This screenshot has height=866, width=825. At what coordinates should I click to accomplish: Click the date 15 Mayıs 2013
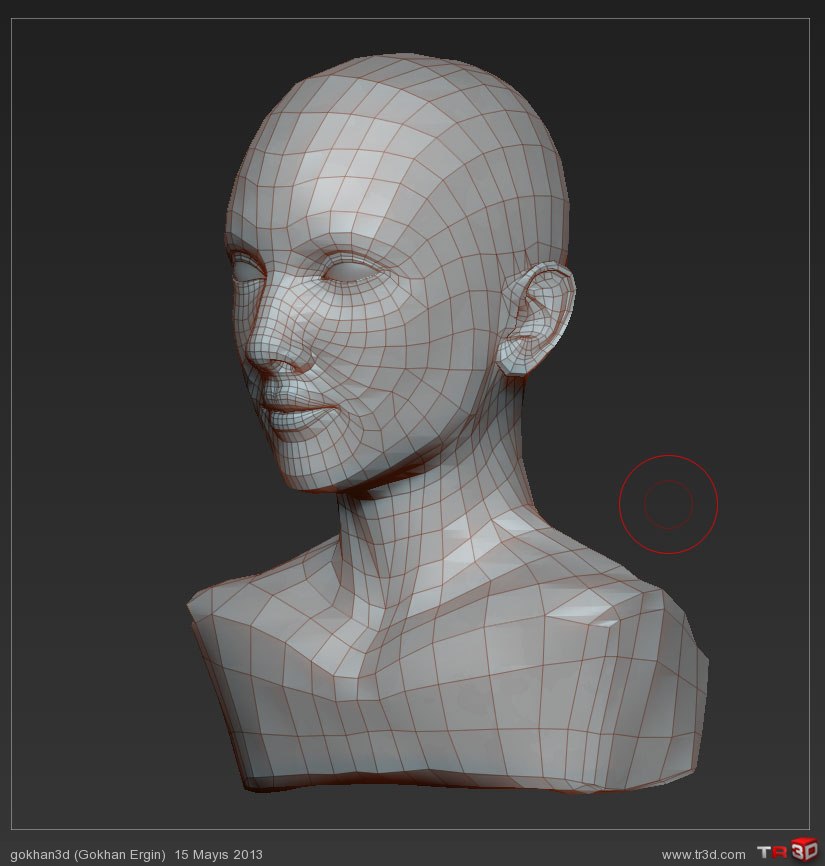coord(219,854)
